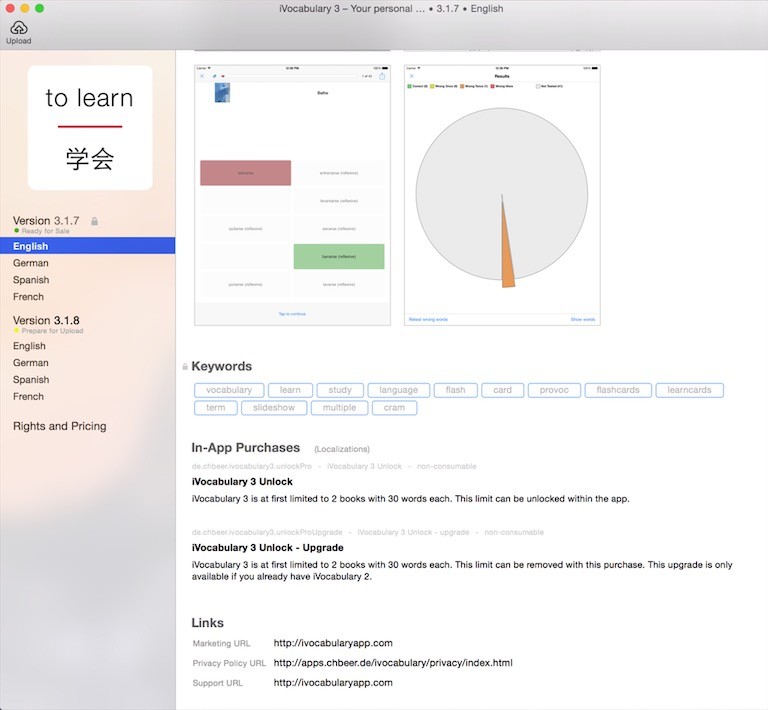Click the 'learncards' keyword tag
768x710 pixels.
click(689, 390)
